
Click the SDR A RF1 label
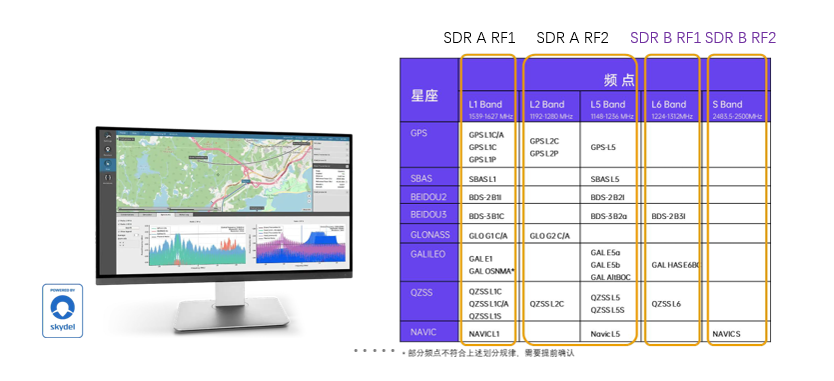[480, 38]
